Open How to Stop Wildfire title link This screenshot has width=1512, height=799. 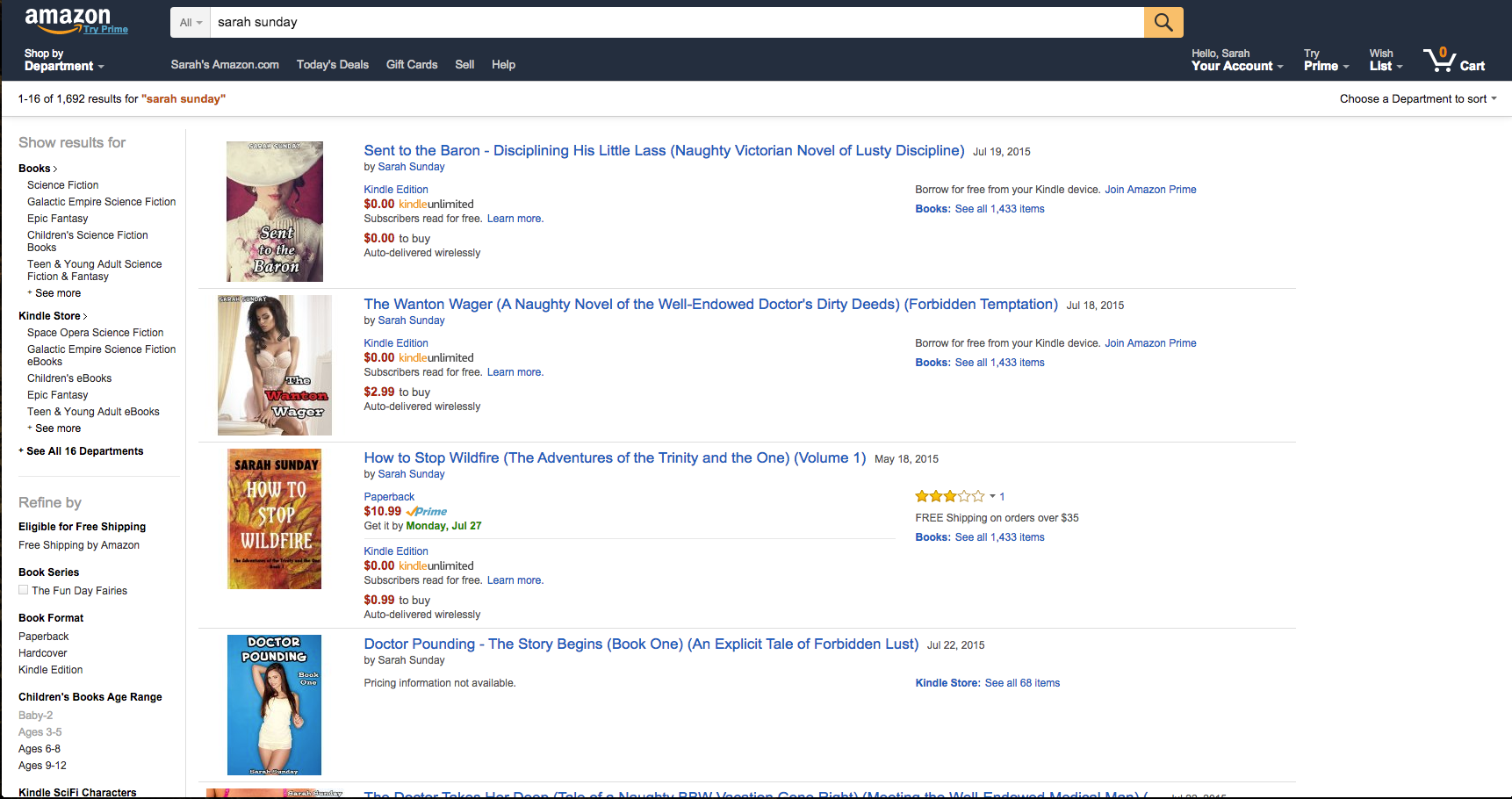point(615,457)
